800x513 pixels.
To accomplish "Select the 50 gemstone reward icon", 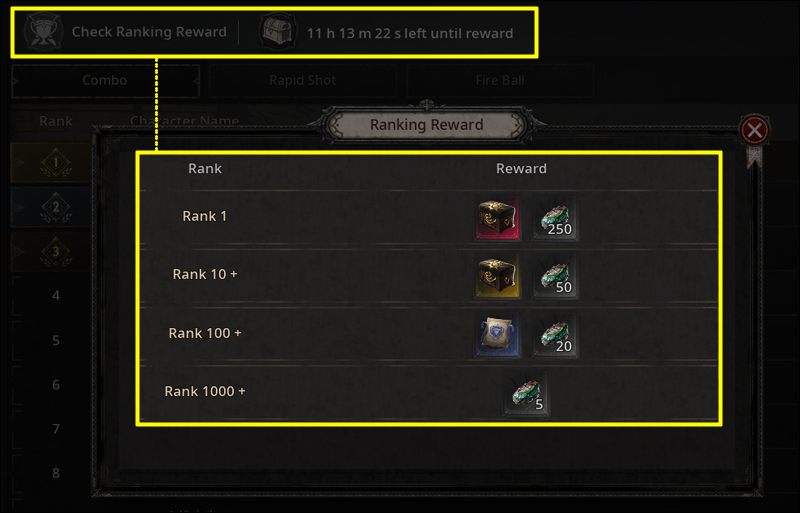I will 555,276.
